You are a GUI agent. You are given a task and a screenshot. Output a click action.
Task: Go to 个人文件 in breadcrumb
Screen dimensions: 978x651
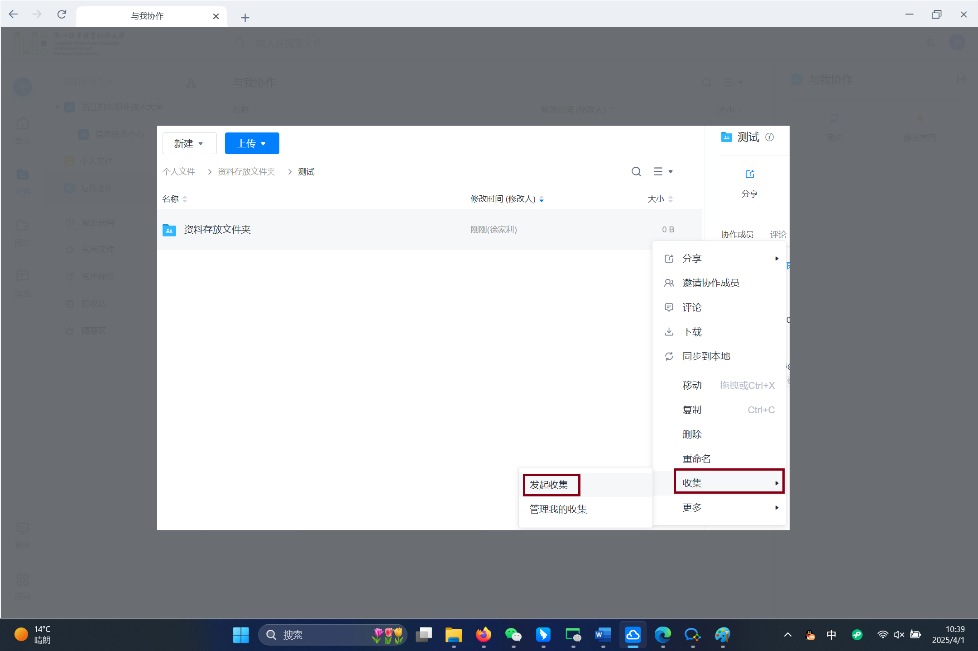click(x=179, y=172)
